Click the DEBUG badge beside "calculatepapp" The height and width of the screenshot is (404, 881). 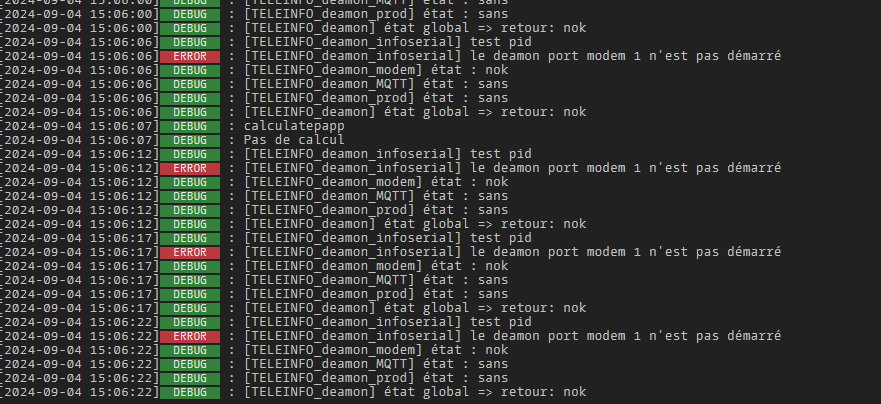pos(189,127)
